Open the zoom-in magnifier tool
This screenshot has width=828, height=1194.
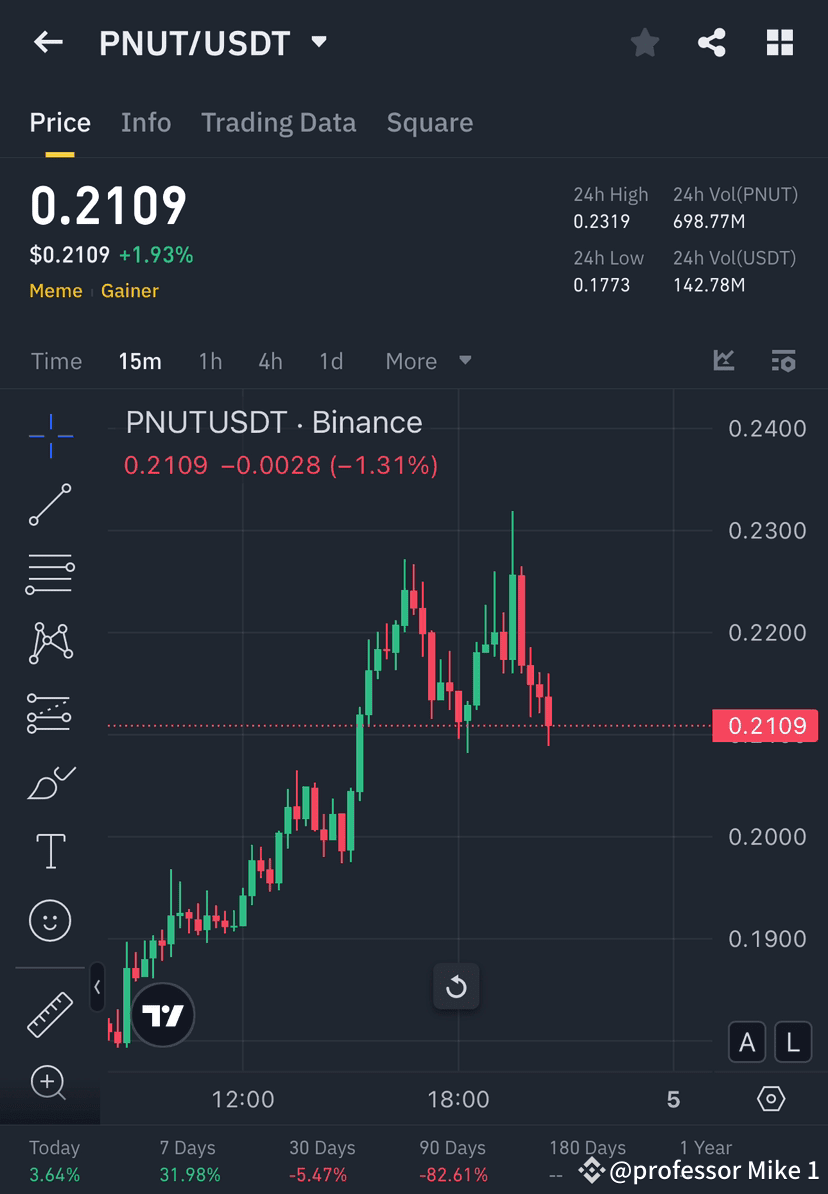pyautogui.click(x=50, y=1083)
